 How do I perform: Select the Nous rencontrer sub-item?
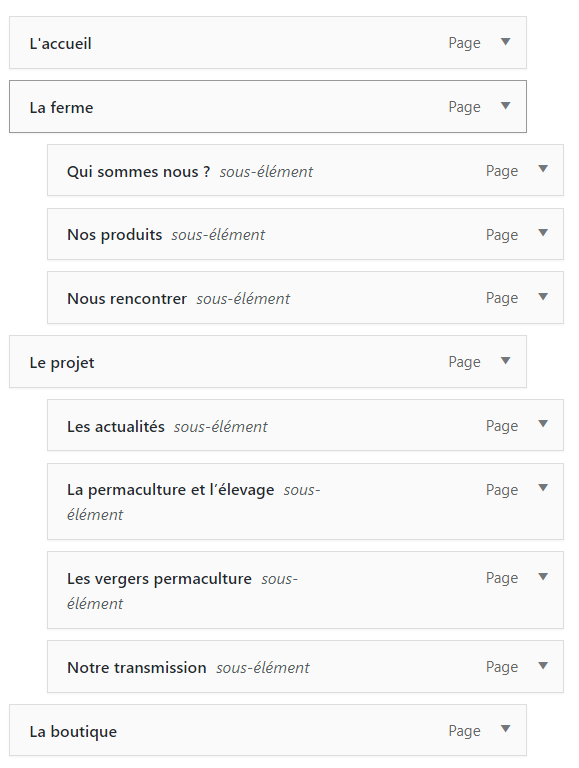(305, 298)
